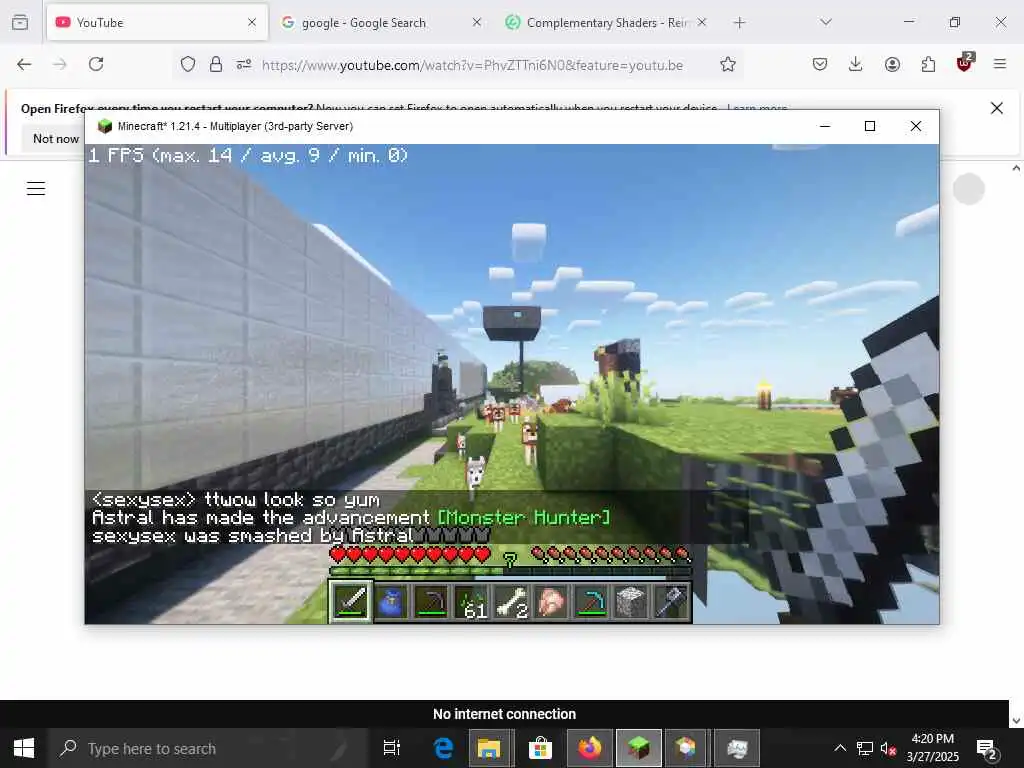Reload the YouTube page

[x=96, y=64]
